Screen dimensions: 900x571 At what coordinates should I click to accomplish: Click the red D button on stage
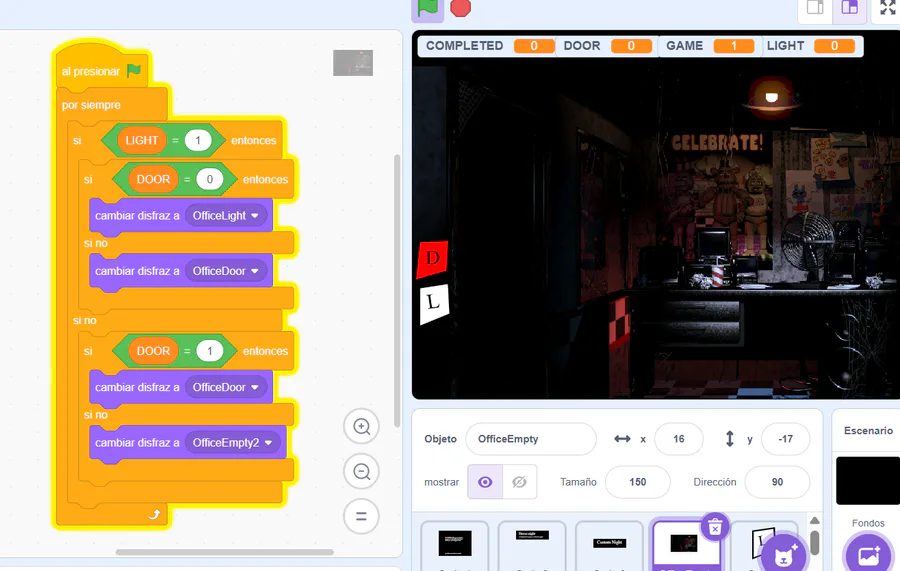(x=432, y=259)
